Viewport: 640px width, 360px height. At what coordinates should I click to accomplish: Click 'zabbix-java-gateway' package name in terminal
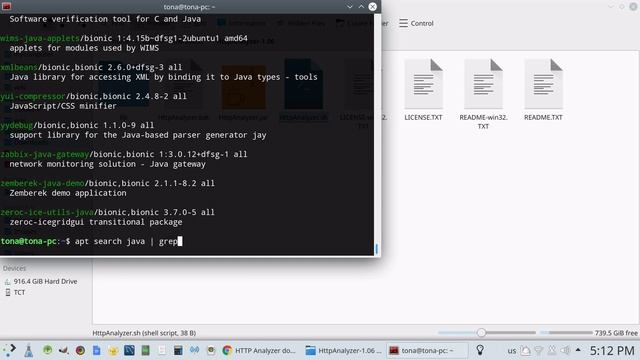click(x=44, y=154)
